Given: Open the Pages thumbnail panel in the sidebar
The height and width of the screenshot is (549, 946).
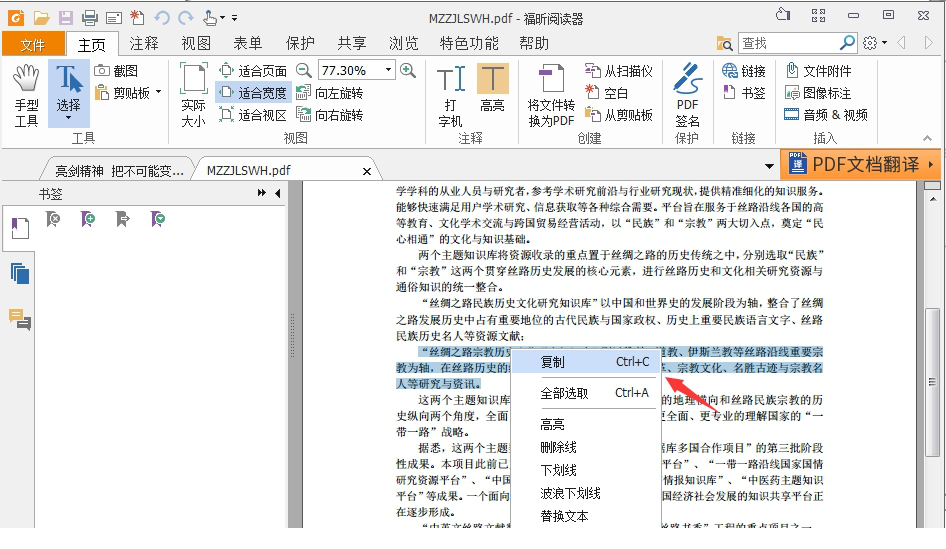Looking at the screenshot, I should coord(20,273).
